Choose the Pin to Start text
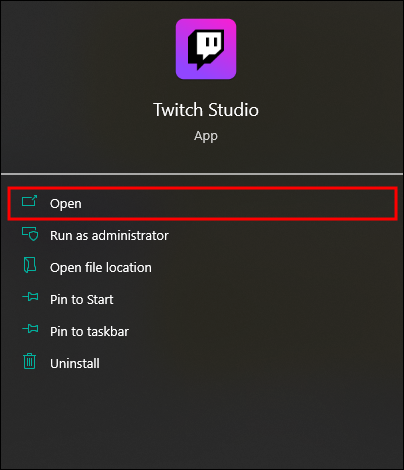404x470 pixels. tap(82, 300)
